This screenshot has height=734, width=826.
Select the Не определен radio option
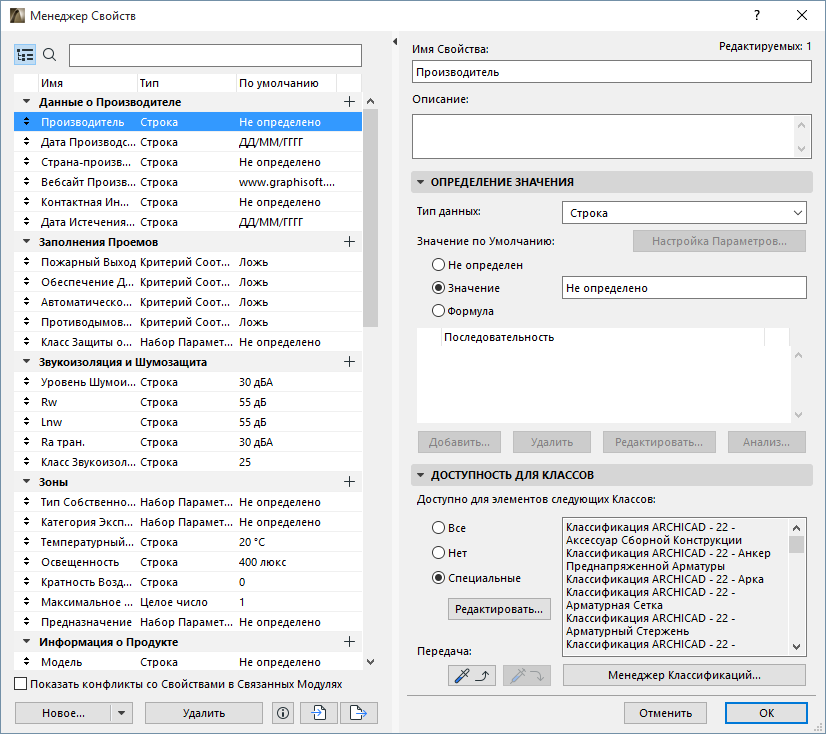(438, 265)
